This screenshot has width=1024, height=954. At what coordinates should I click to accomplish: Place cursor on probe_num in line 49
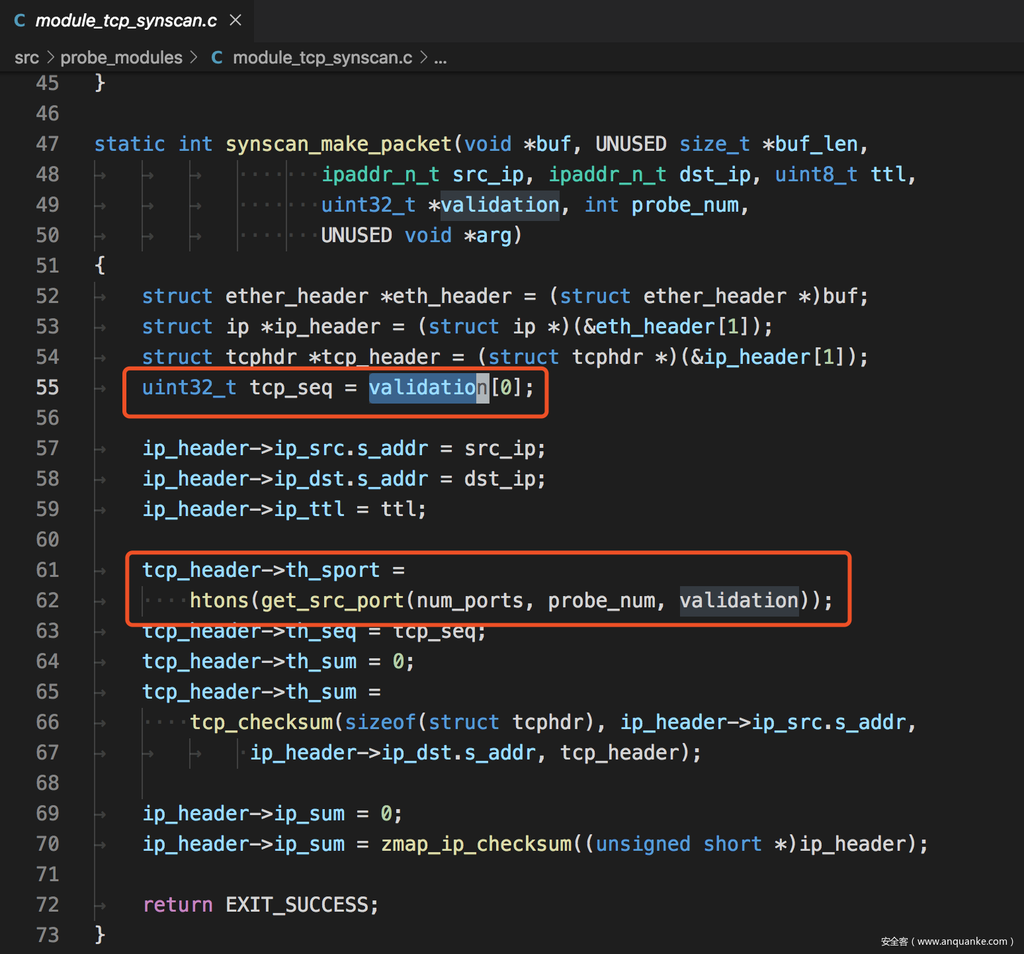pyautogui.click(x=684, y=205)
